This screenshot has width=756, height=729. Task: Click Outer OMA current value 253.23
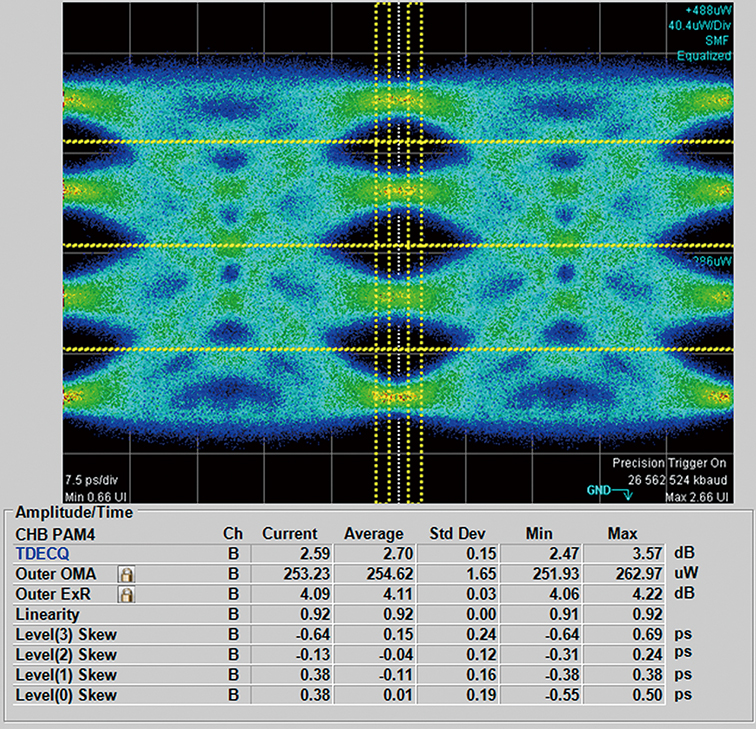[x=307, y=574]
